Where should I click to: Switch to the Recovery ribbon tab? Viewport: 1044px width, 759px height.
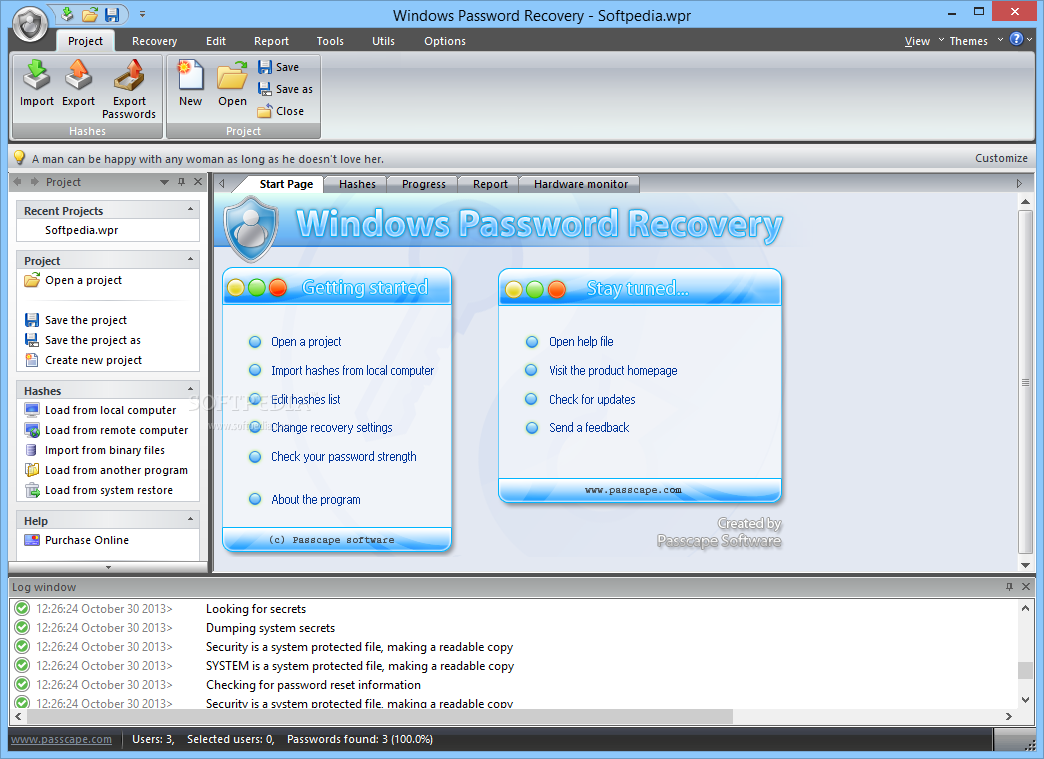pyautogui.click(x=154, y=41)
